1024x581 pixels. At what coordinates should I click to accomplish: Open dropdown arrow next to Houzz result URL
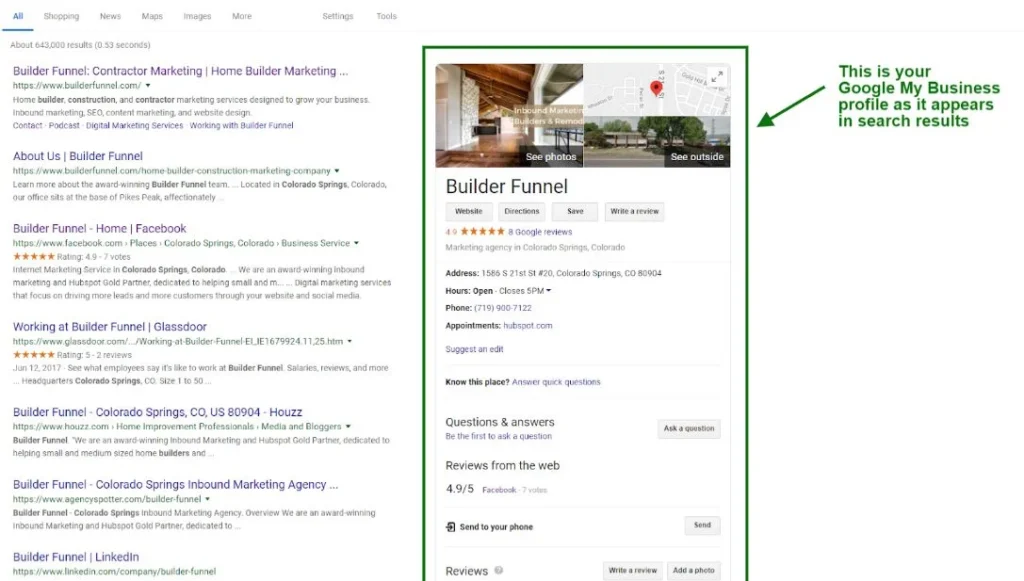point(348,427)
